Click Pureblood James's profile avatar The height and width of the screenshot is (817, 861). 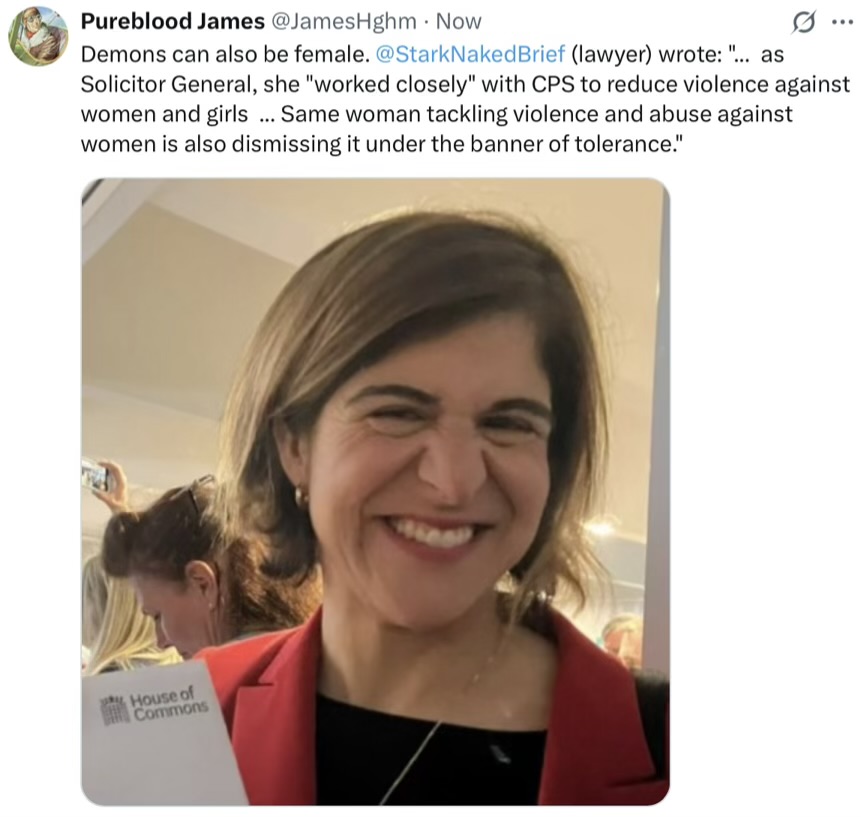(x=38, y=36)
